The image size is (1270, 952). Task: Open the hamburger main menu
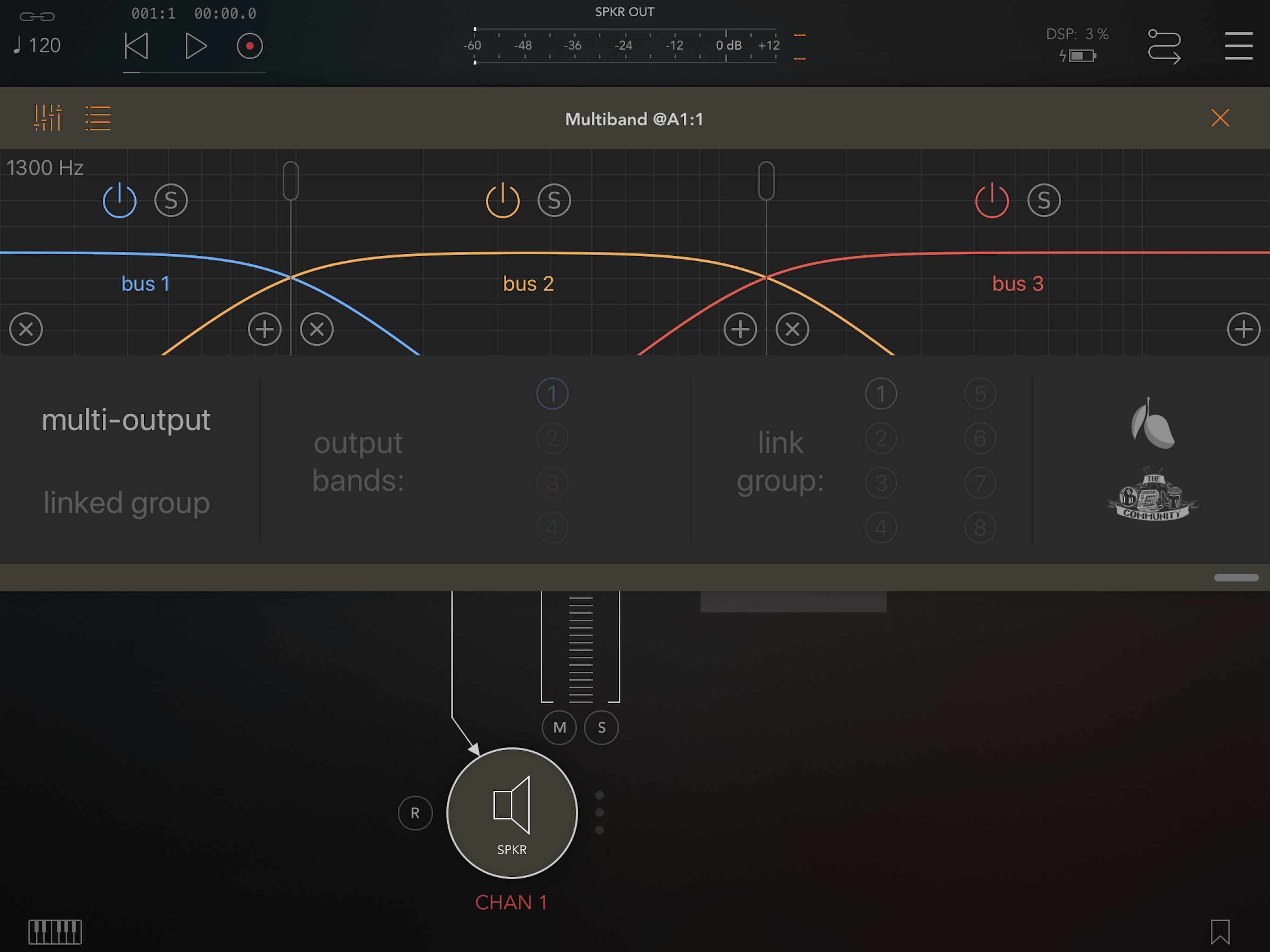[x=1238, y=46]
